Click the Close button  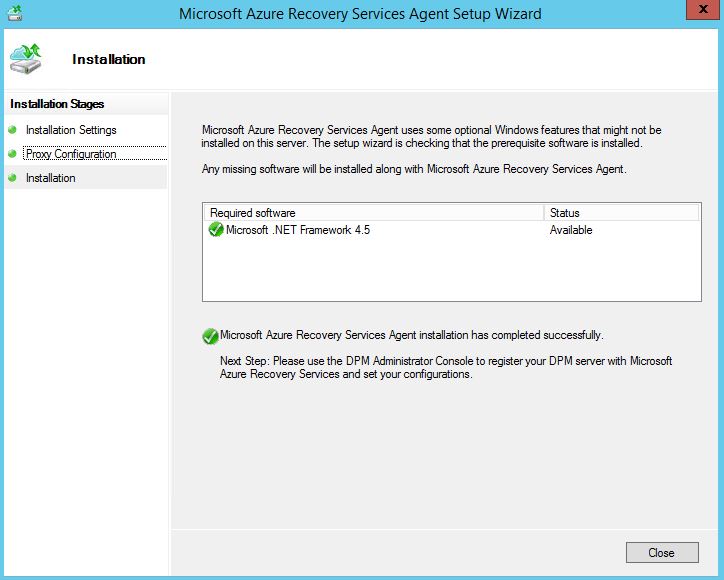662,552
